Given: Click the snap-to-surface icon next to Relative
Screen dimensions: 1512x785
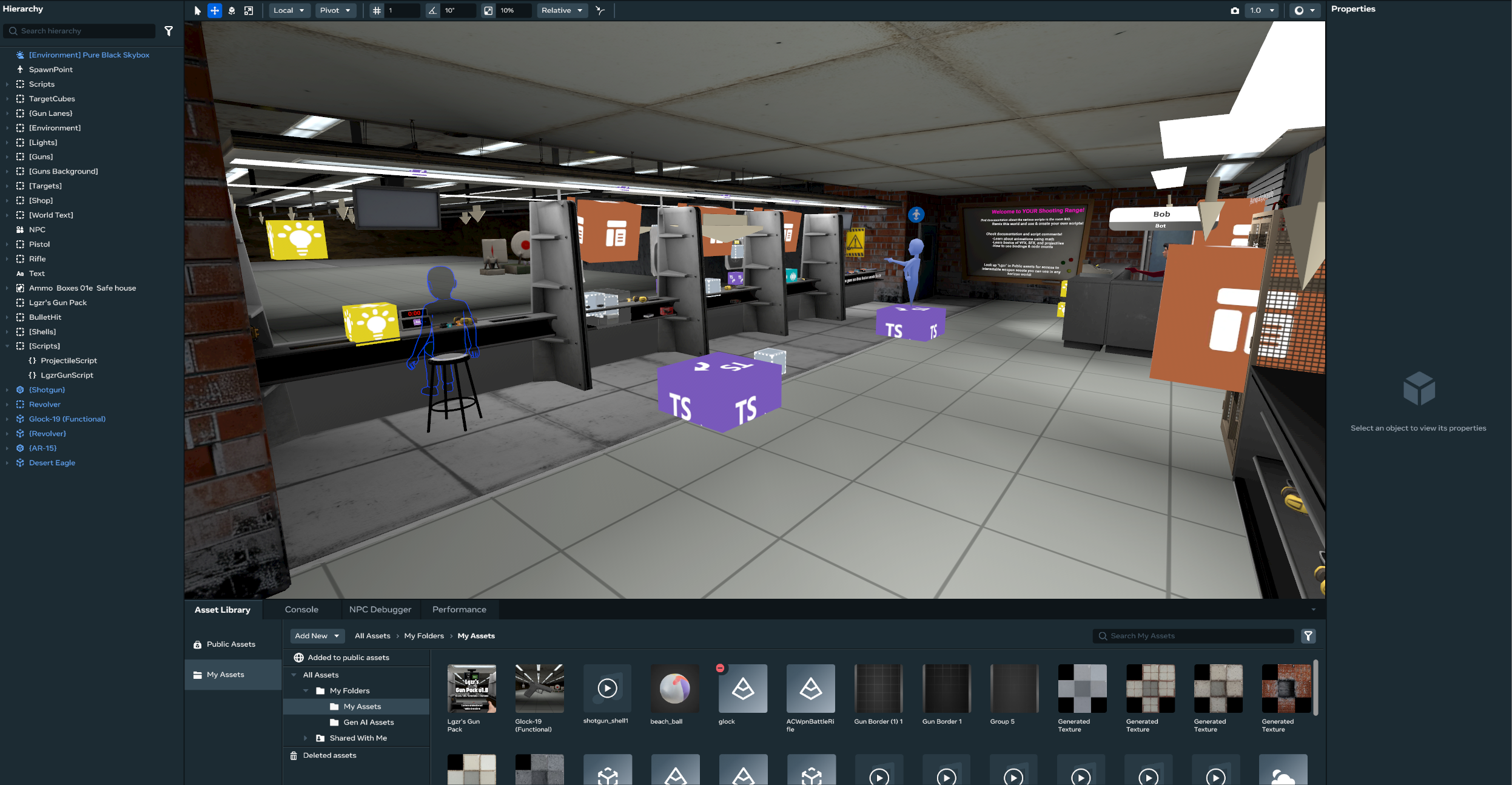Looking at the screenshot, I should pos(600,10).
